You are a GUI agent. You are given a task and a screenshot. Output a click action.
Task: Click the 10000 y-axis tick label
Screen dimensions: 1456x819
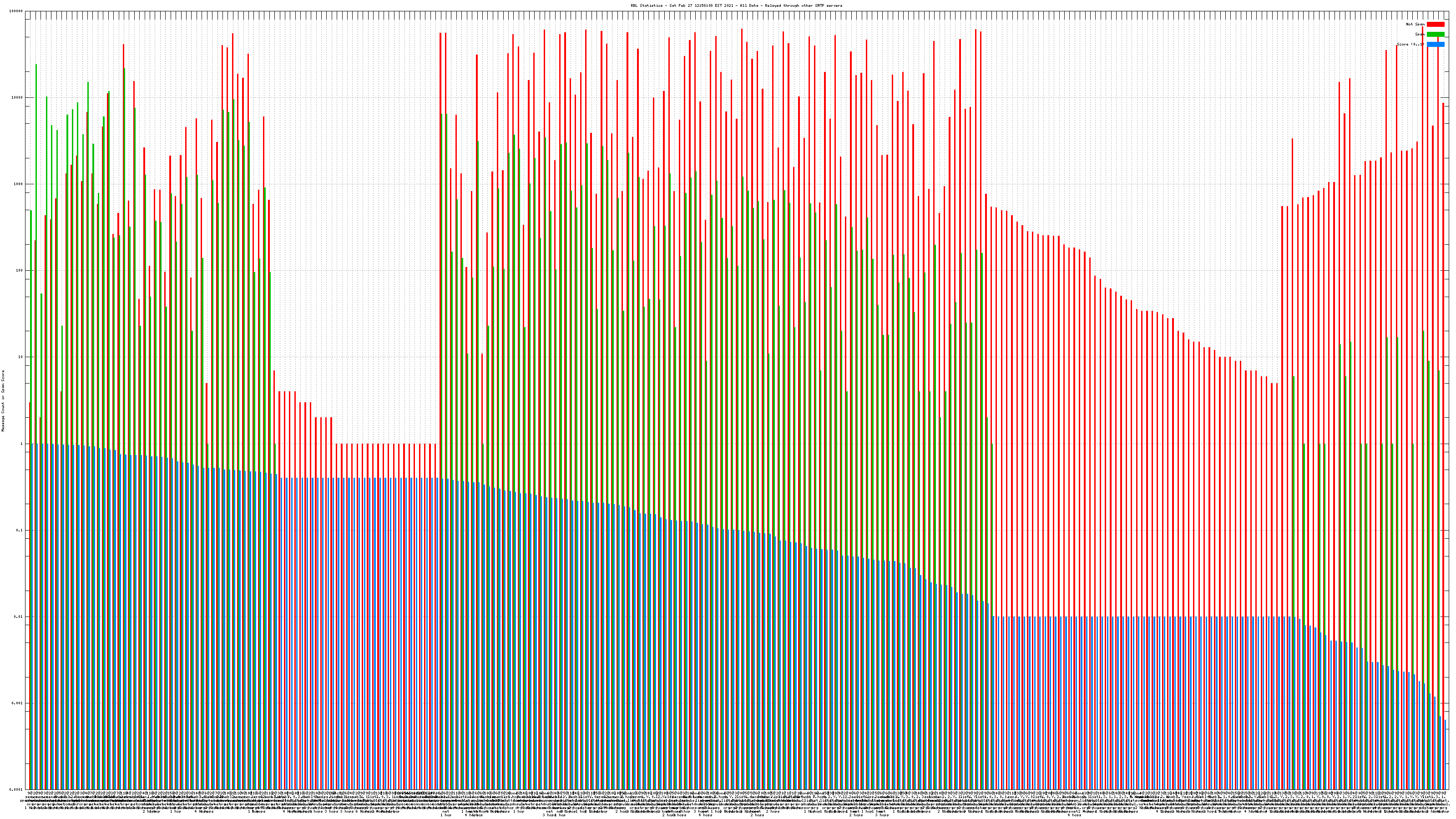click(18, 98)
